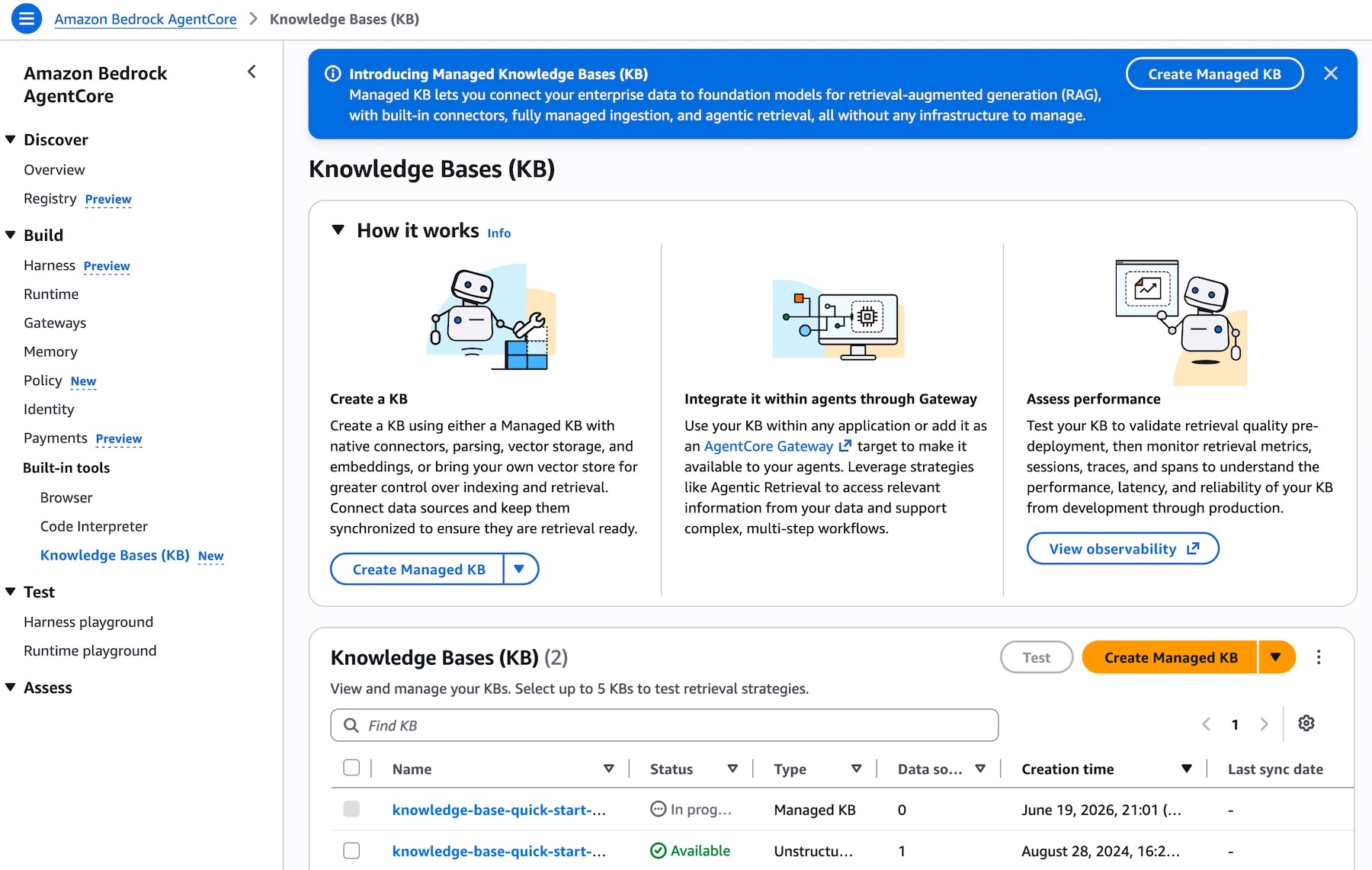
Task: Go to previous page of KB table
Action: pos(1206,724)
